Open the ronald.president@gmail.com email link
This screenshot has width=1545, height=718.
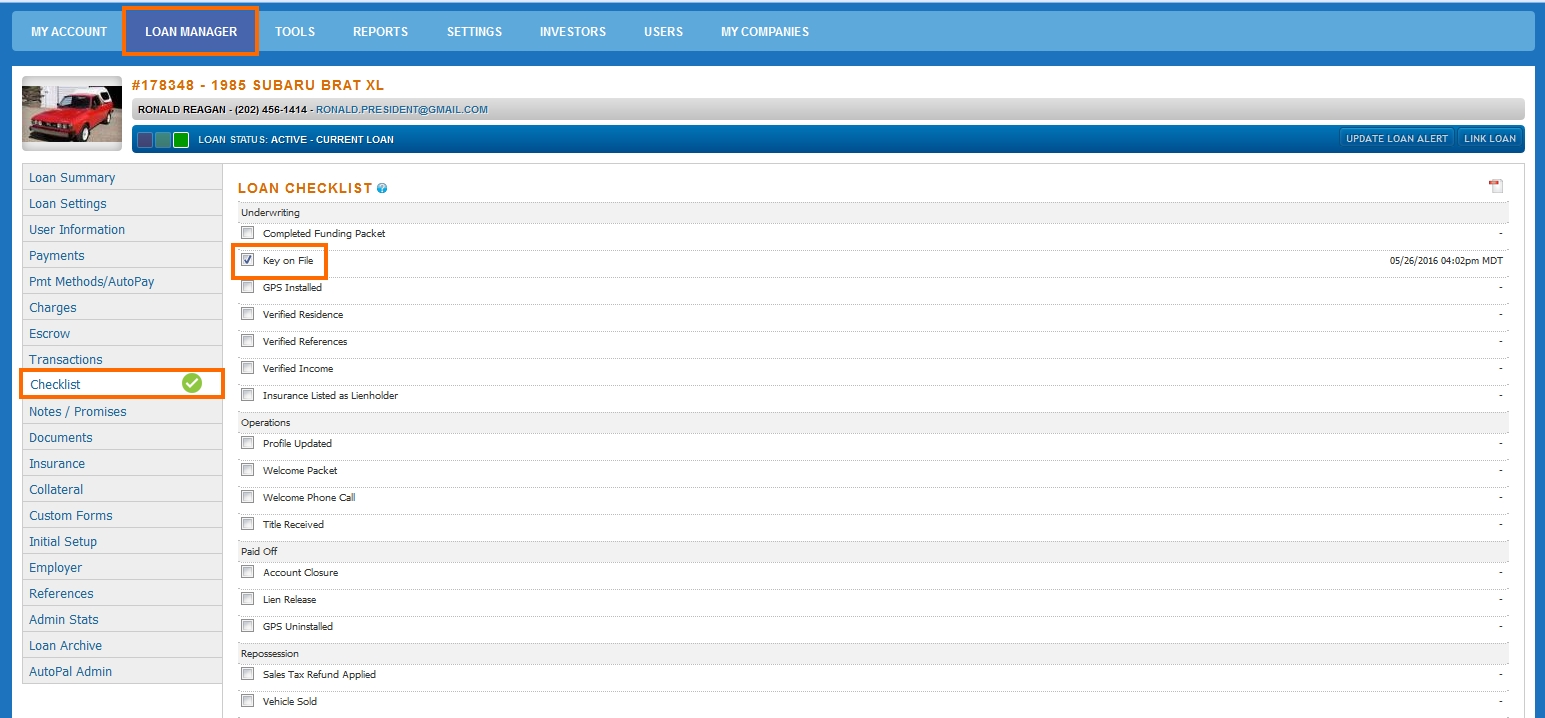(x=402, y=110)
